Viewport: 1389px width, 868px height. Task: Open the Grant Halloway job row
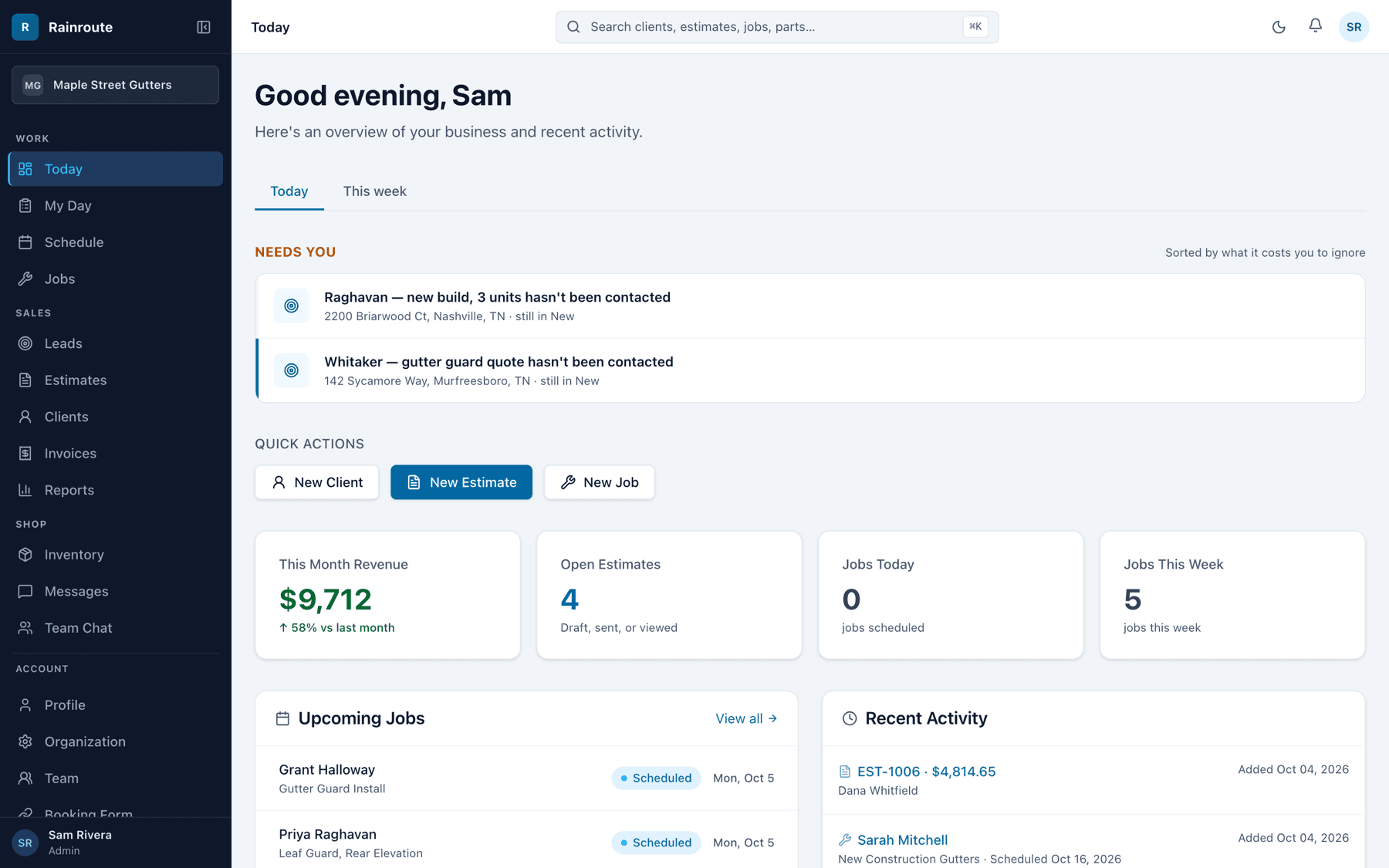pyautogui.click(x=526, y=778)
